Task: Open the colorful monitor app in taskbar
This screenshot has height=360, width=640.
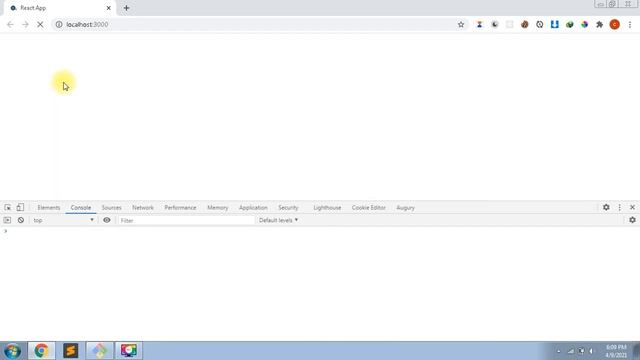Action: 129,351
